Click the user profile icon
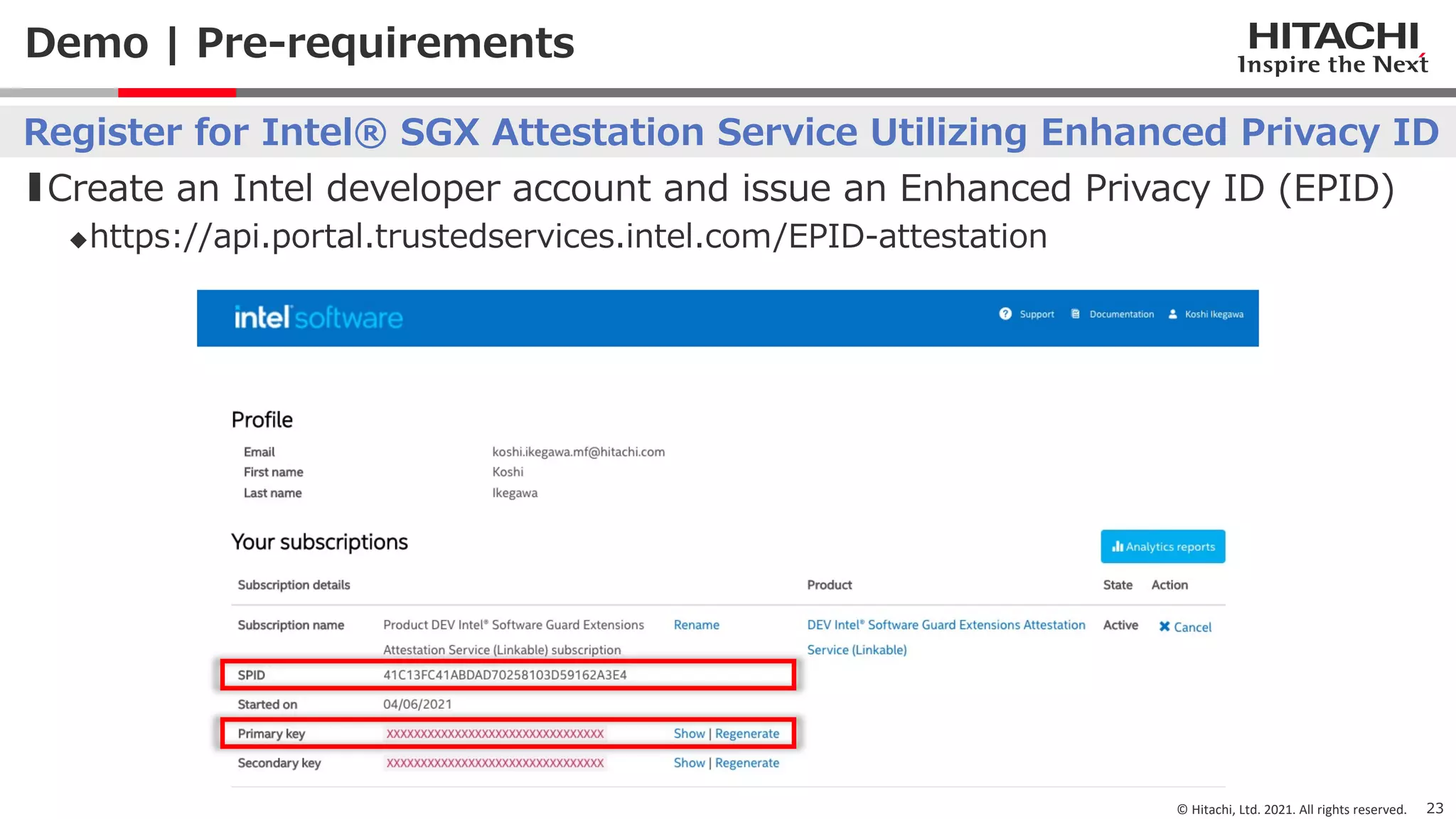This screenshot has height=819, width=1456. coord(1173,314)
